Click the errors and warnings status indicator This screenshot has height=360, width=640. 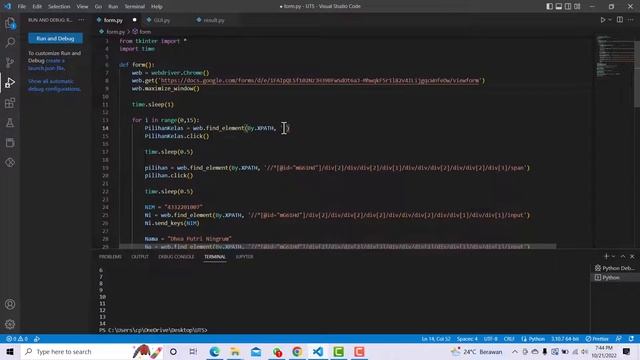coord(17,339)
